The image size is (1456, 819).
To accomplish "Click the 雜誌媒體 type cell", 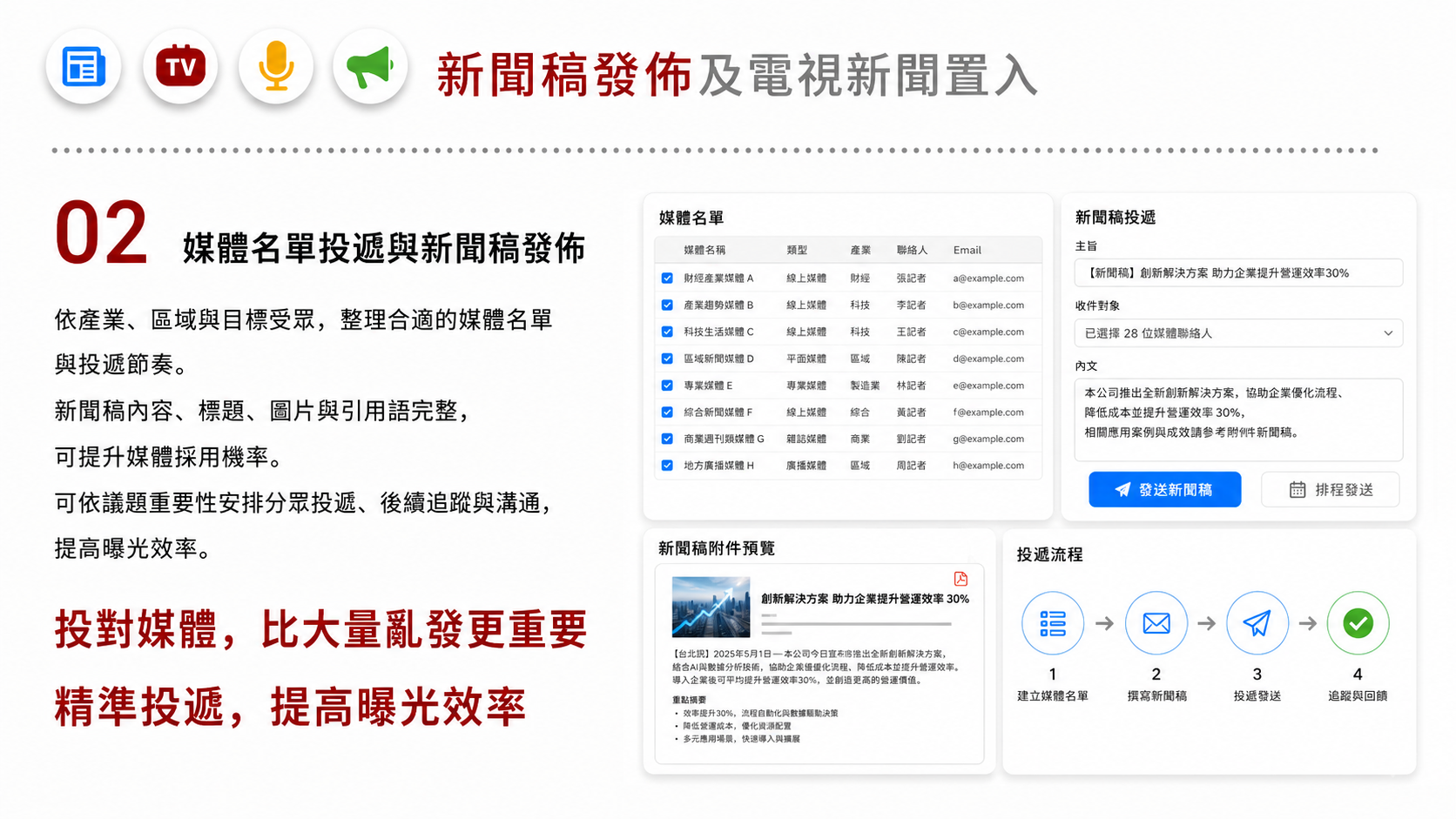I will 806,439.
